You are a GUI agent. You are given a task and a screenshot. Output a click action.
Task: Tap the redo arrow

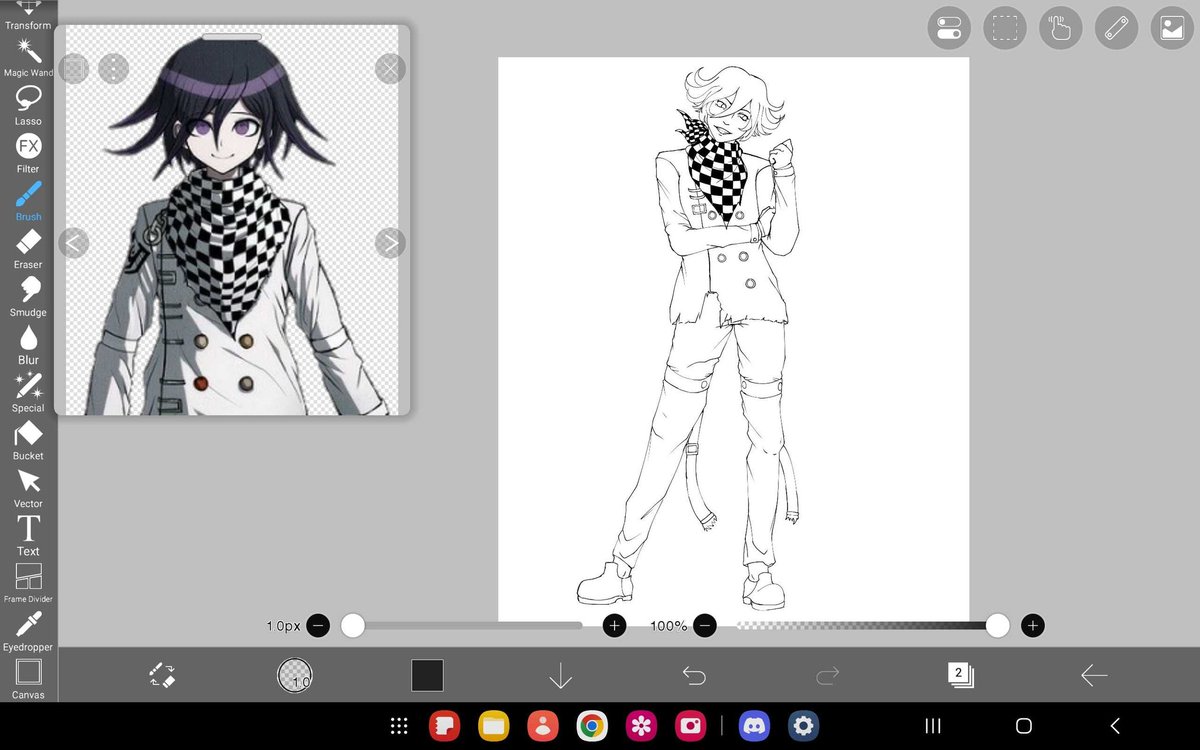[827, 676]
